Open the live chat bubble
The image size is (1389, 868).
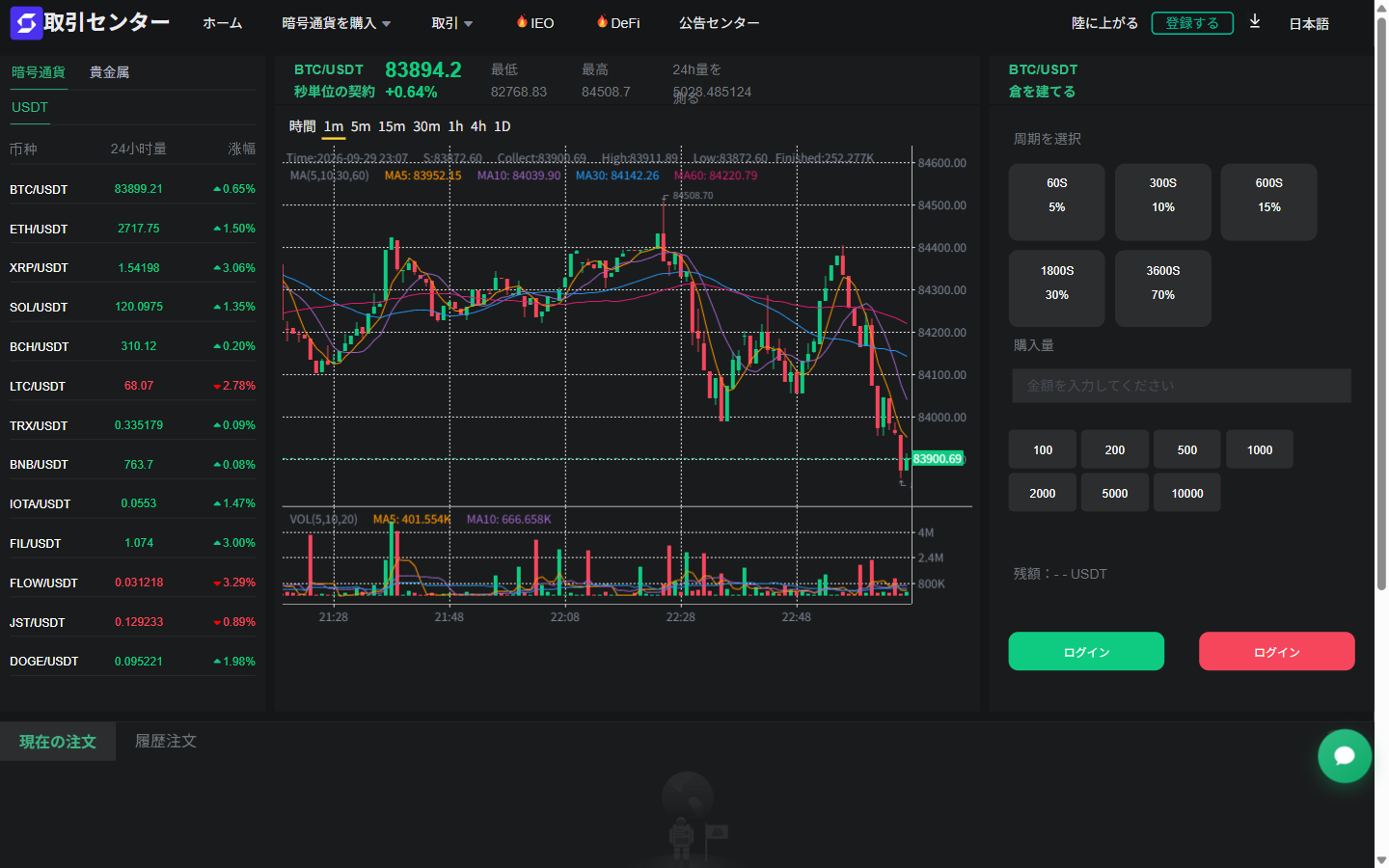point(1345,755)
